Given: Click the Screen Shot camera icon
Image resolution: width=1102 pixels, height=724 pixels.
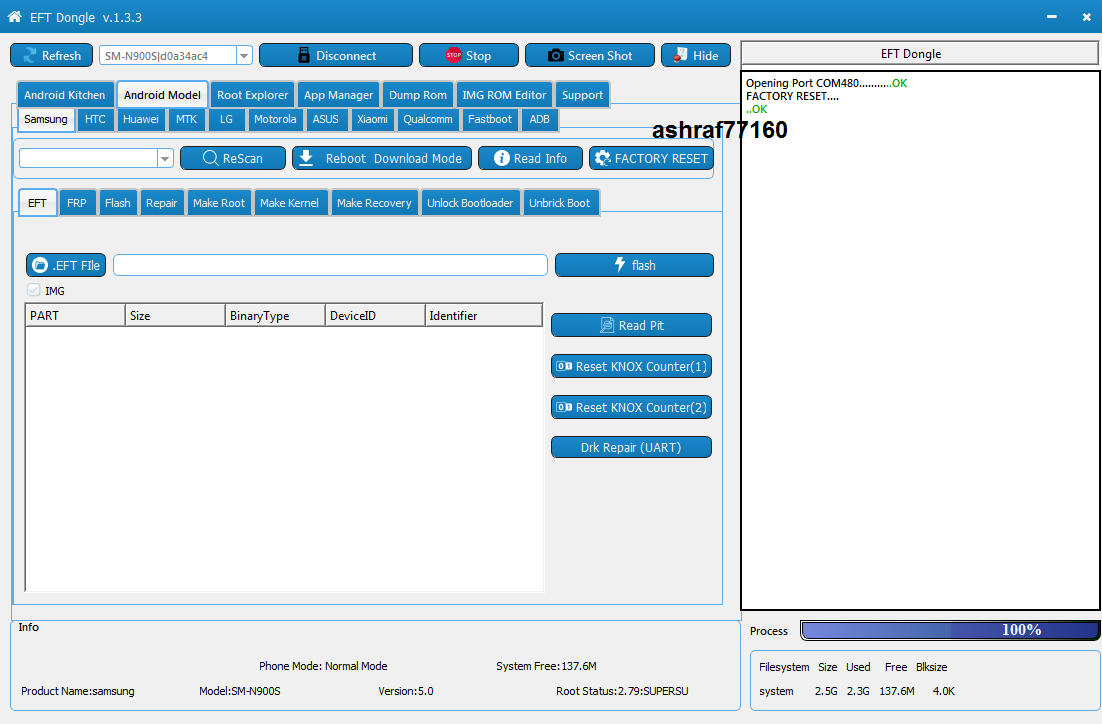Looking at the screenshot, I should click(555, 56).
